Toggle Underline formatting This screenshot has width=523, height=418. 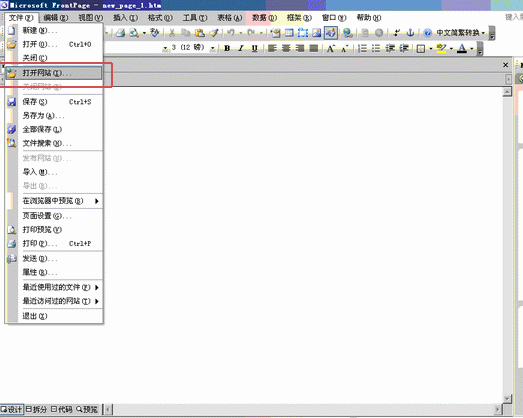pos(254,48)
